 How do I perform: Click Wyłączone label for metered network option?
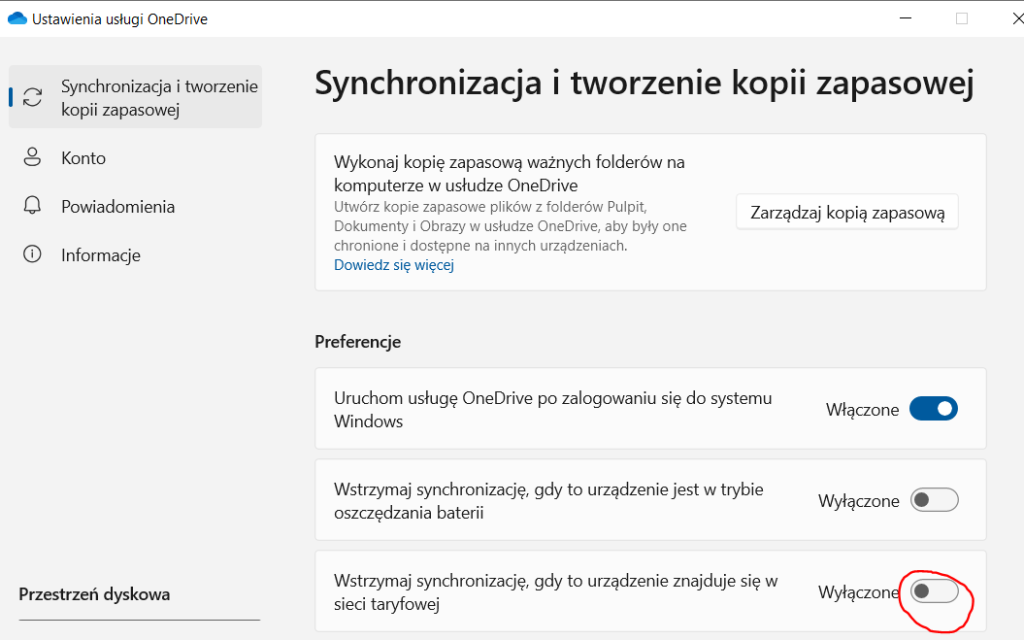click(x=858, y=592)
